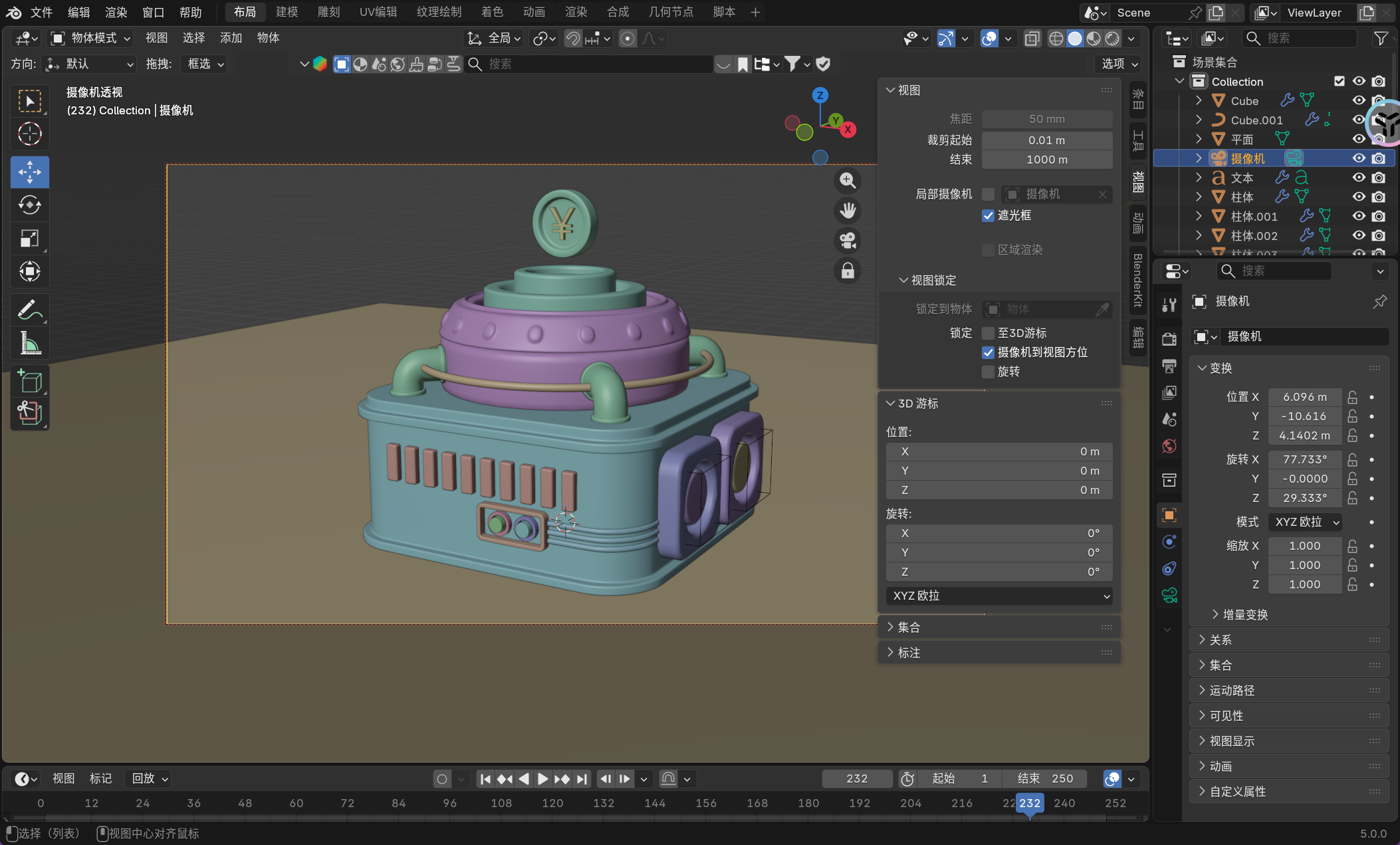Click the 焦距 50 mm slider field
The height and width of the screenshot is (845, 1400).
(x=1046, y=119)
